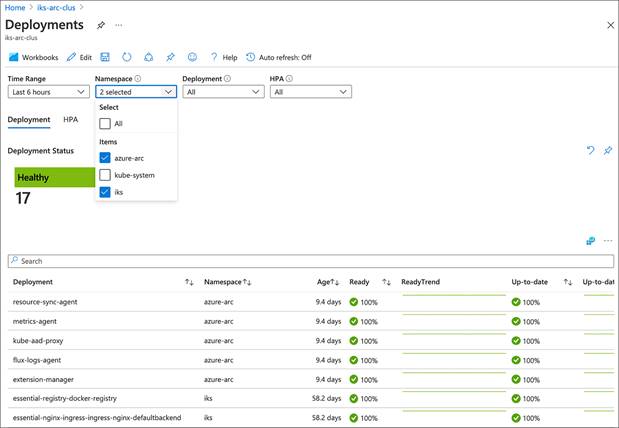Click the bell-shaped share icon in the toolbar
The height and width of the screenshot is (428, 619).
click(148, 57)
